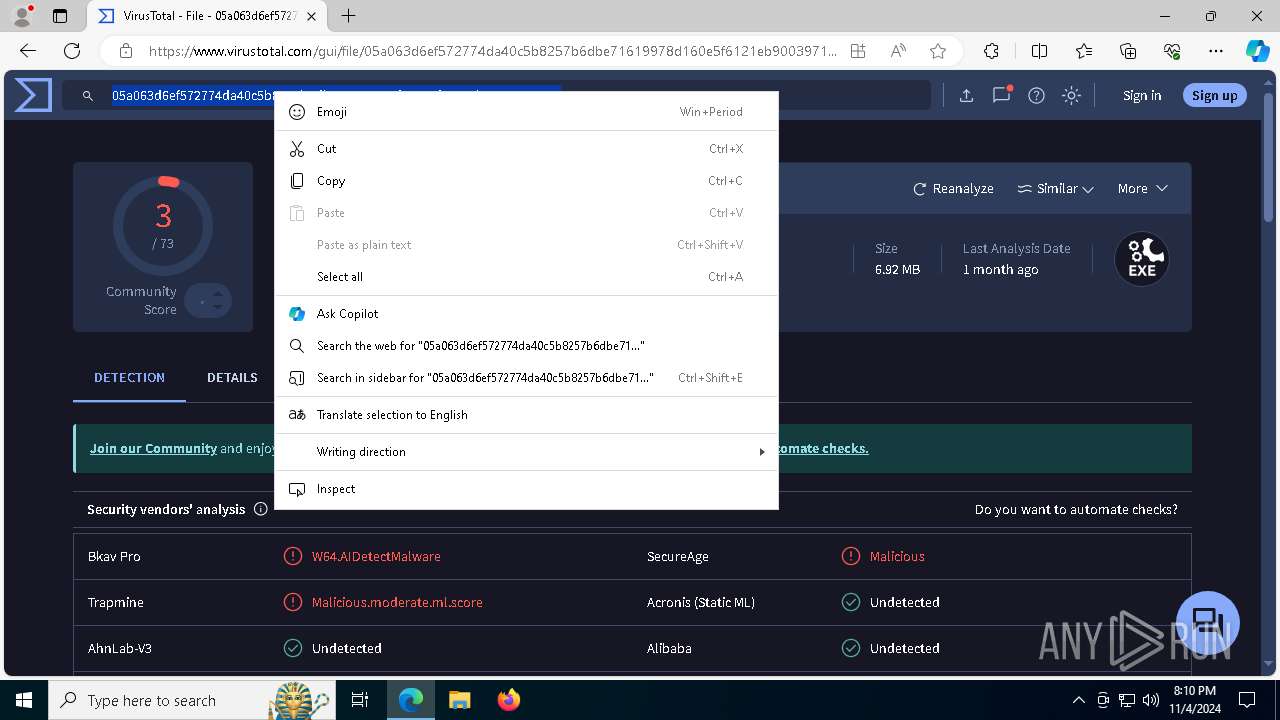Click the EXE file type icon

click(1142, 259)
